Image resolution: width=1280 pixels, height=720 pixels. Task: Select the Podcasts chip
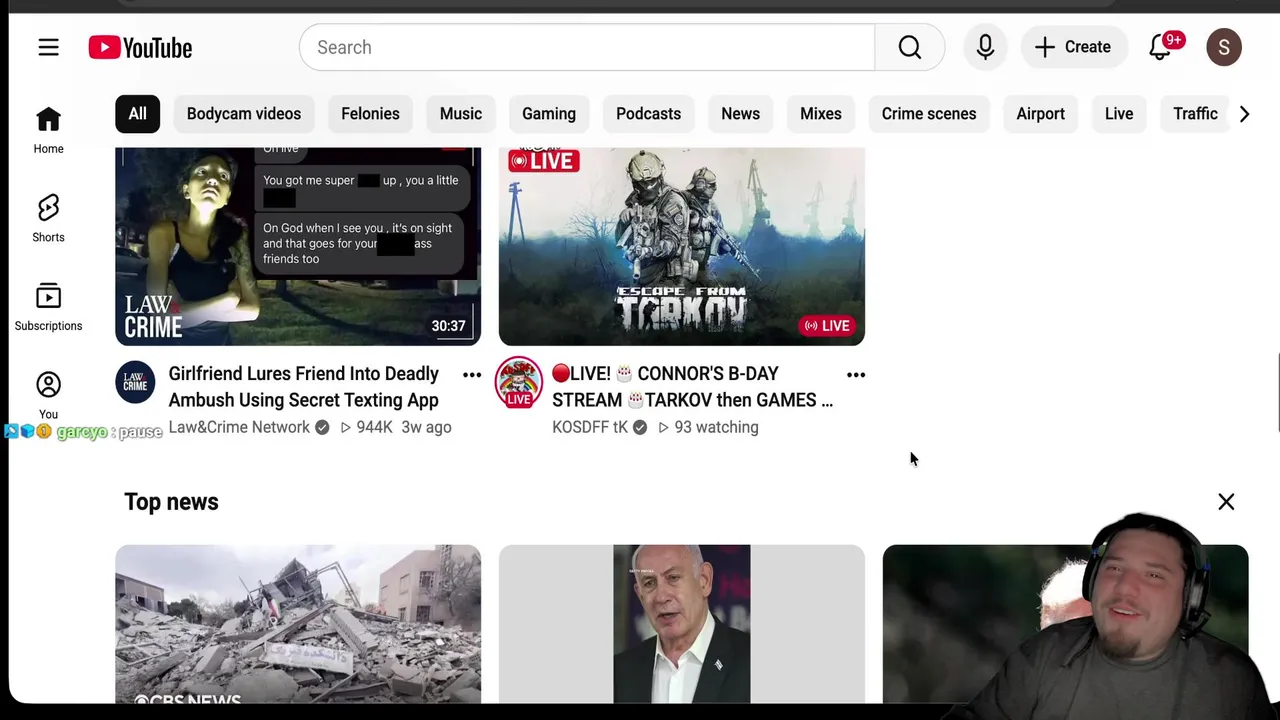pos(648,114)
